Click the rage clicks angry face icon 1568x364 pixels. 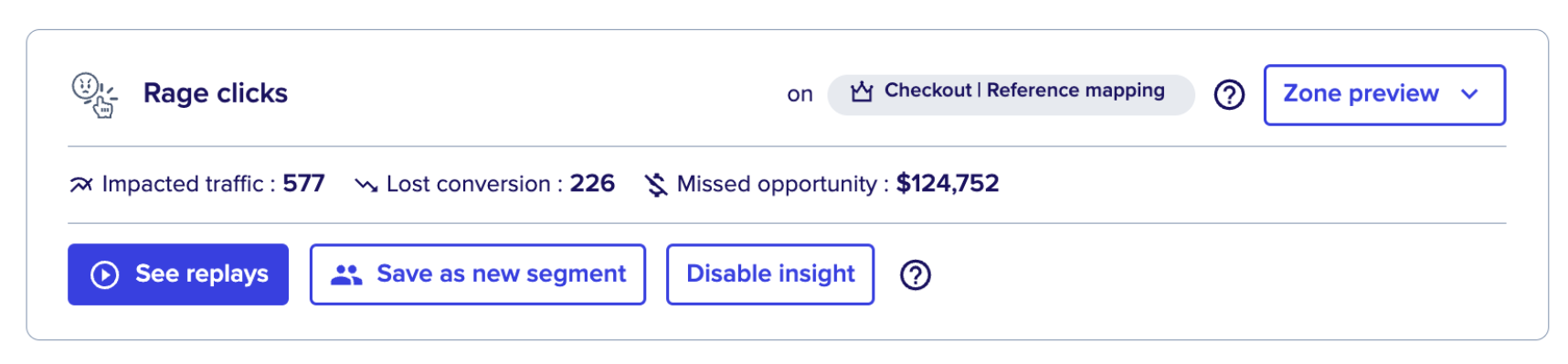pyautogui.click(x=94, y=95)
